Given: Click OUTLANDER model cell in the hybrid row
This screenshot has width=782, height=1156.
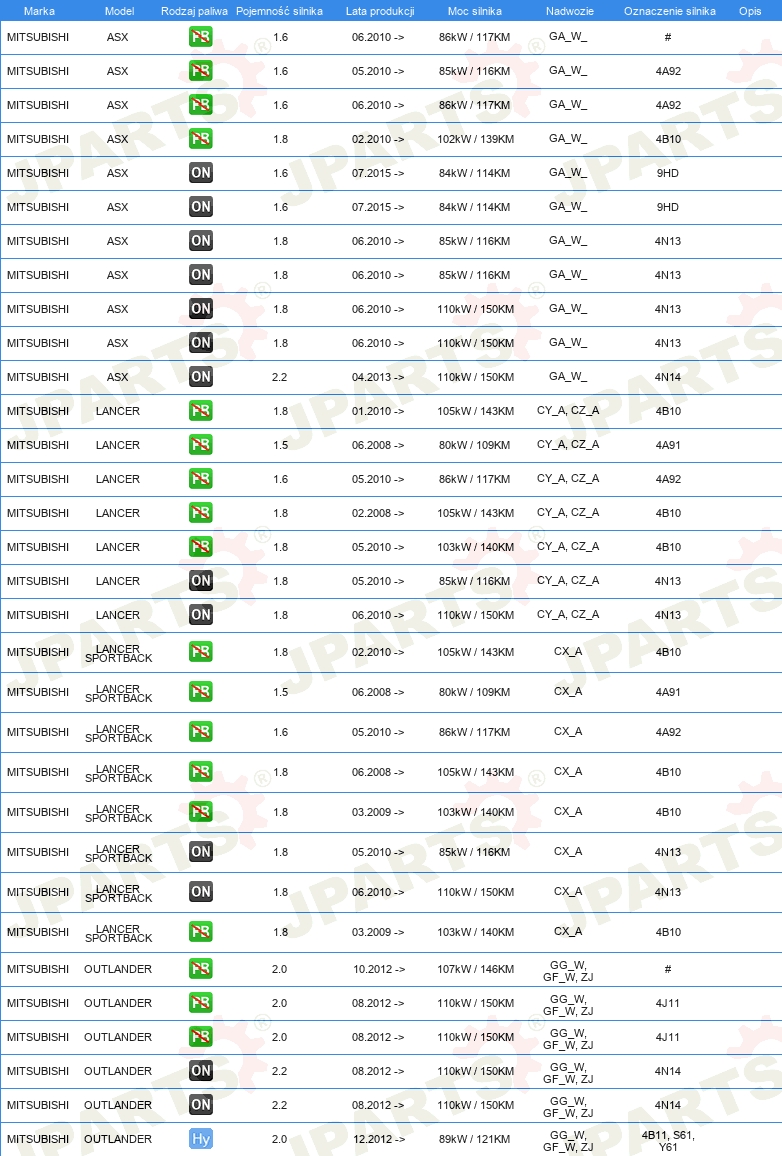Looking at the screenshot, I should [x=118, y=1139].
